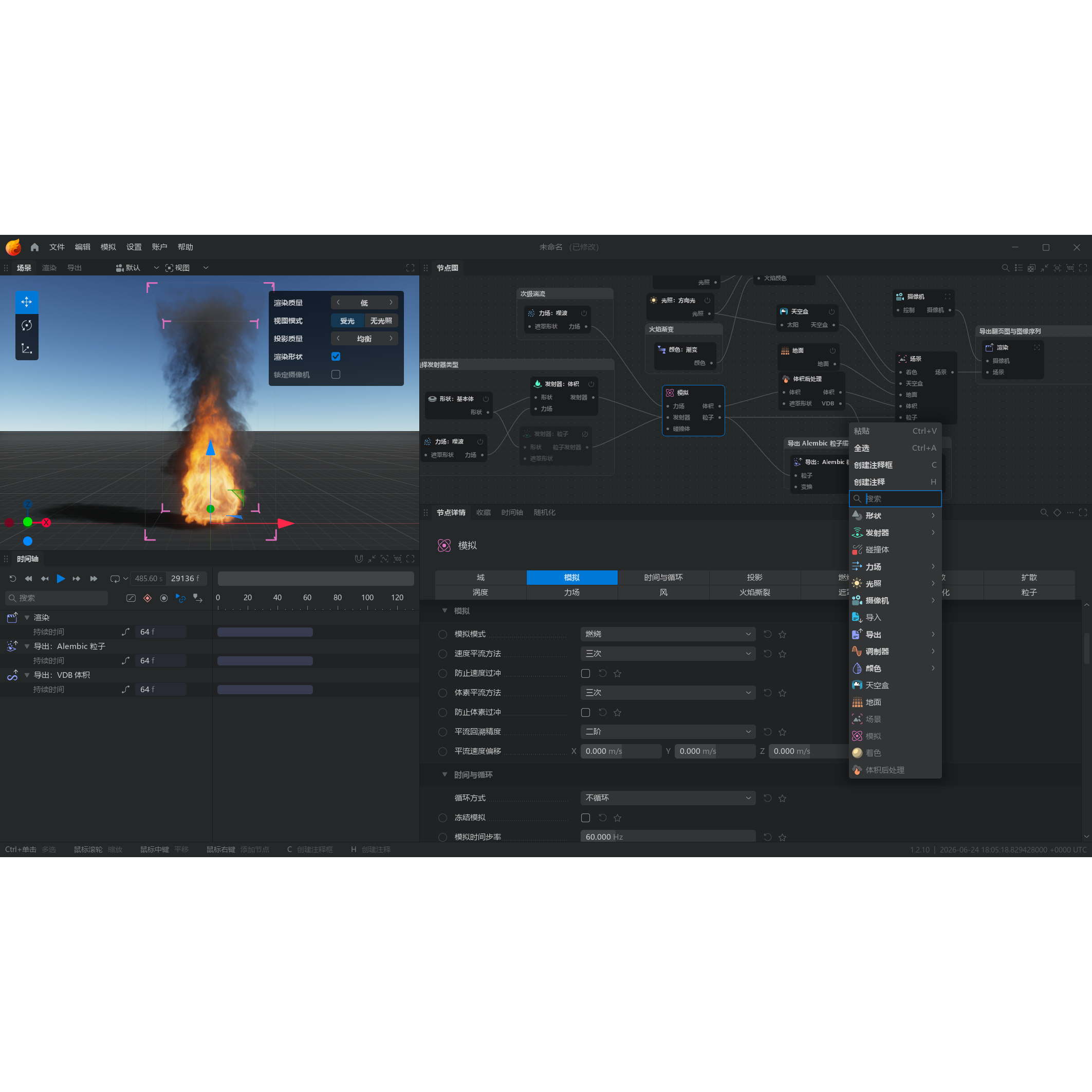
Task: Choose 创建注释框 in context menu
Action: 895,465
